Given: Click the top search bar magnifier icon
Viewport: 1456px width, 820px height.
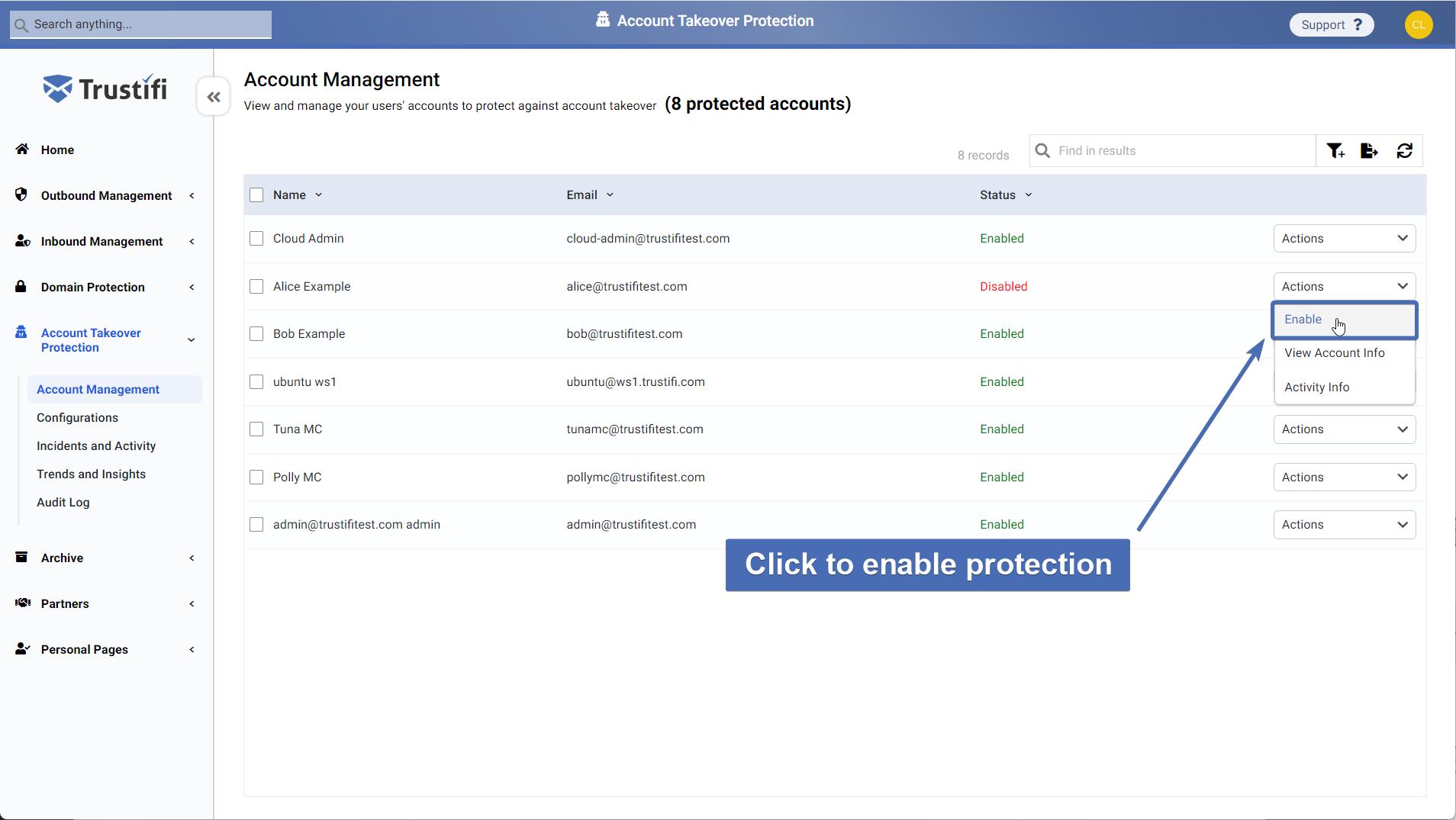Looking at the screenshot, I should [x=21, y=24].
